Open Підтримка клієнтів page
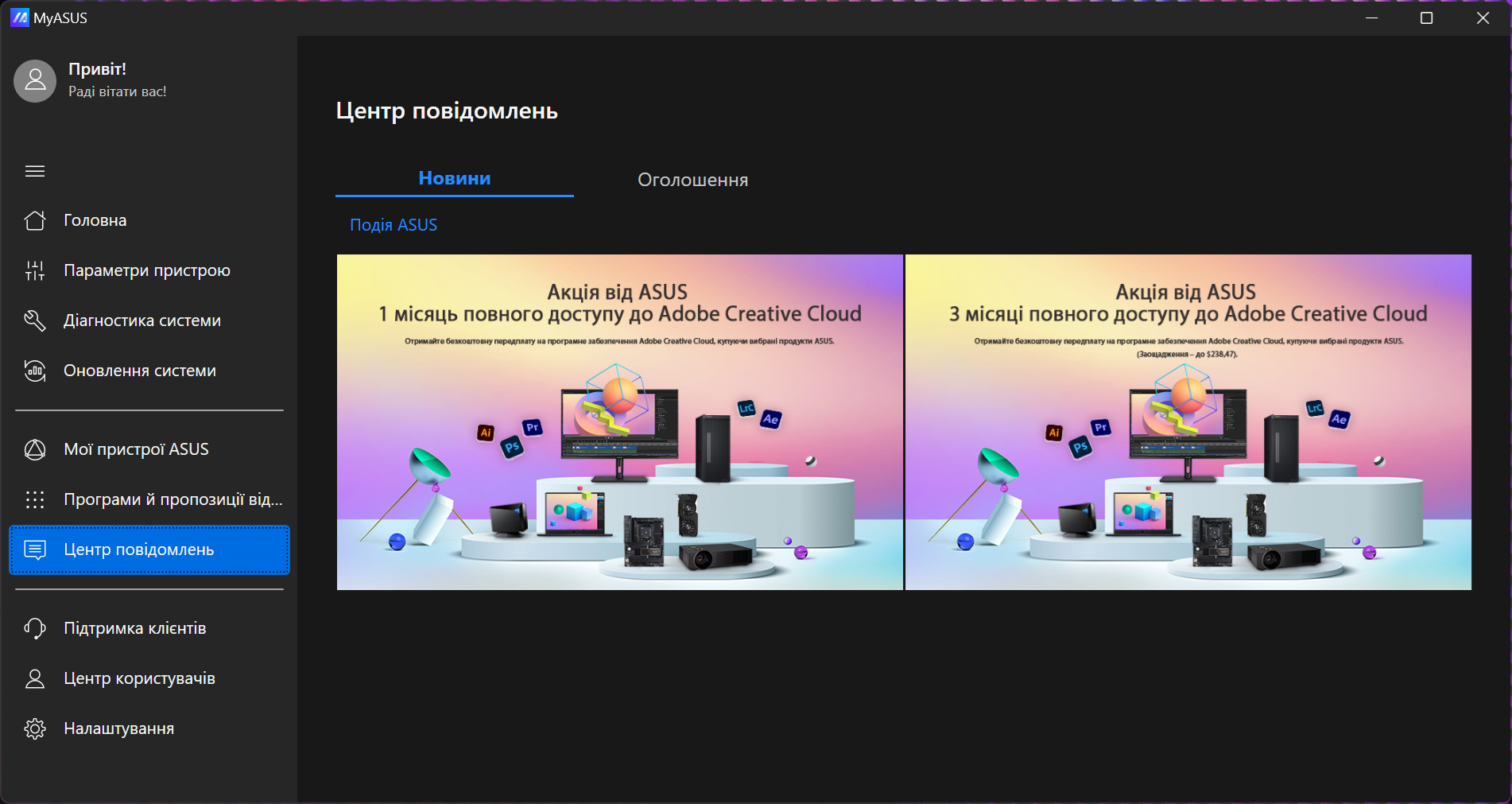 [149, 628]
